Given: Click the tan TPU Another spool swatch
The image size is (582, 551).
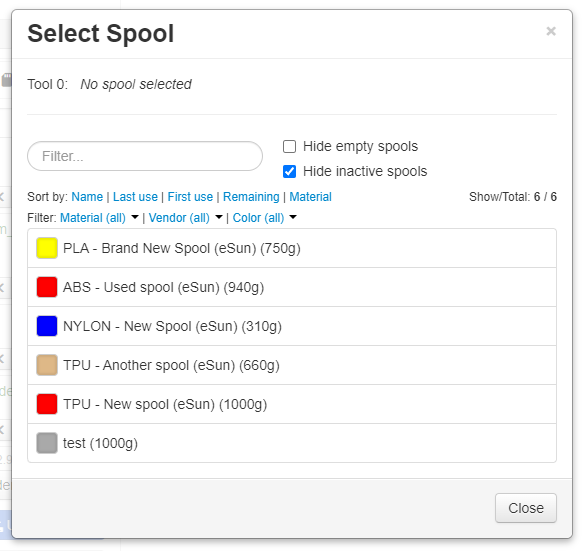Looking at the screenshot, I should [x=47, y=365].
